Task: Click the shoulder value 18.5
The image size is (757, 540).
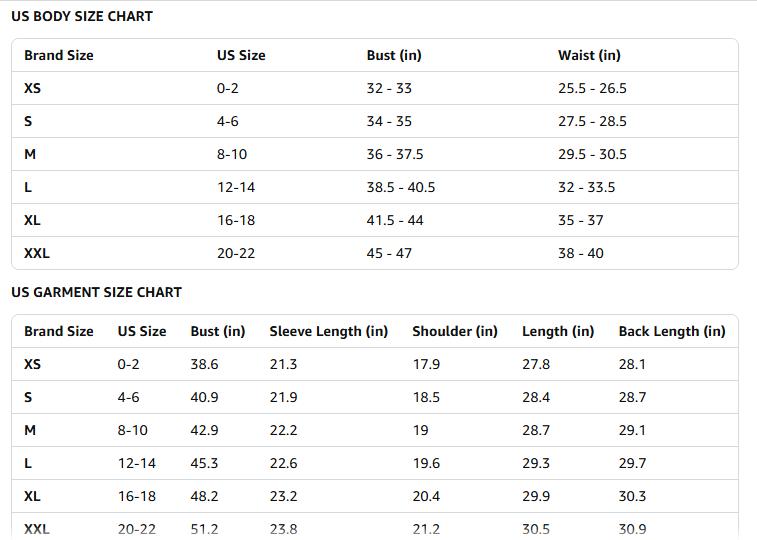Action: click(426, 397)
